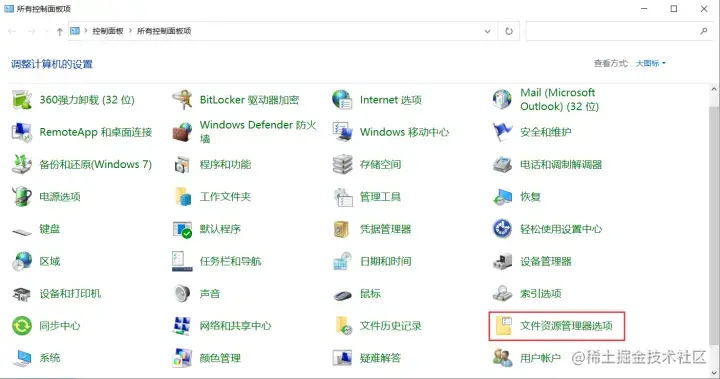The width and height of the screenshot is (720, 379).
Task: Open the 系统 computer icon
Action: [x=22, y=358]
